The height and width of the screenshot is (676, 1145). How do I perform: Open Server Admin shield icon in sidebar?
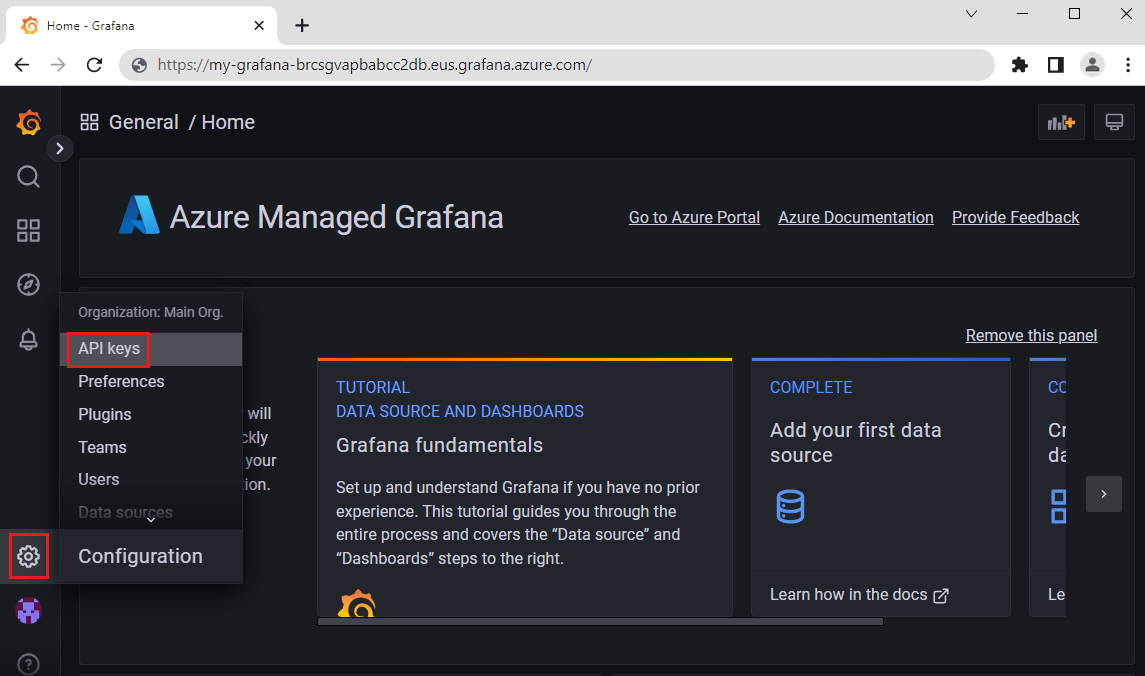[x=28, y=610]
